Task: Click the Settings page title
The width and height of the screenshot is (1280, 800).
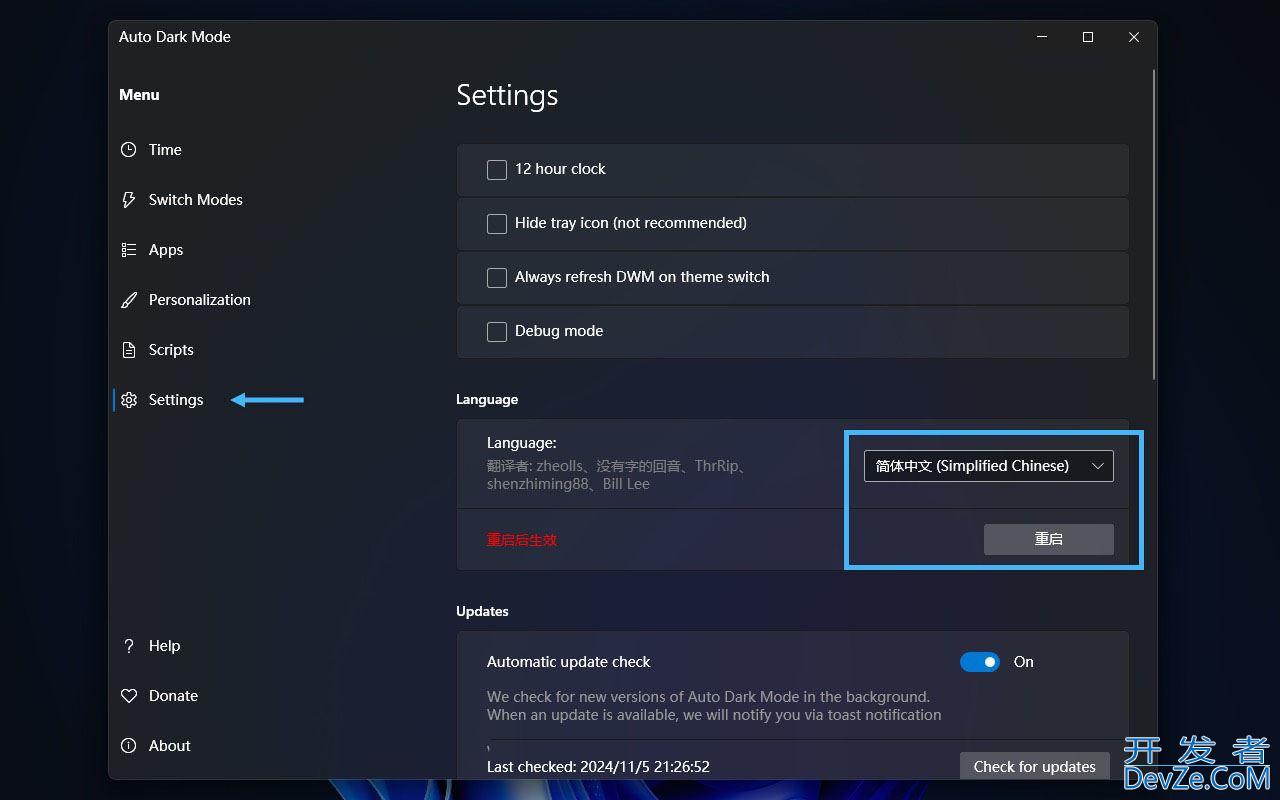Action: [x=507, y=95]
